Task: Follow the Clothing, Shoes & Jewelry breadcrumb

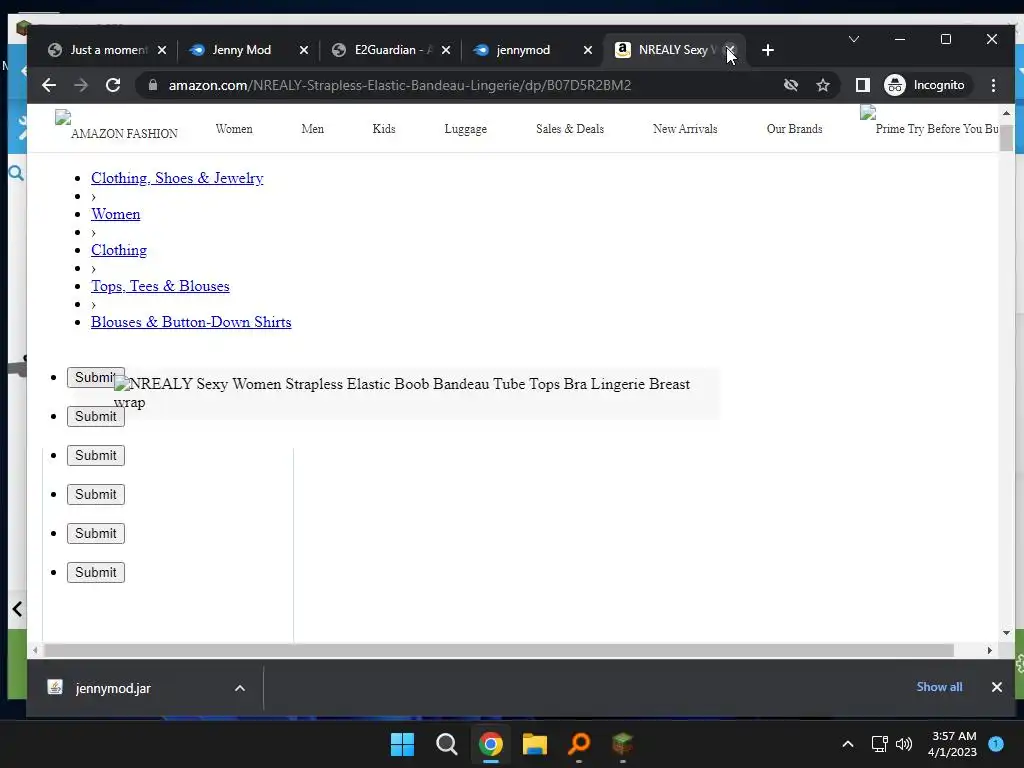Action: coord(177,178)
